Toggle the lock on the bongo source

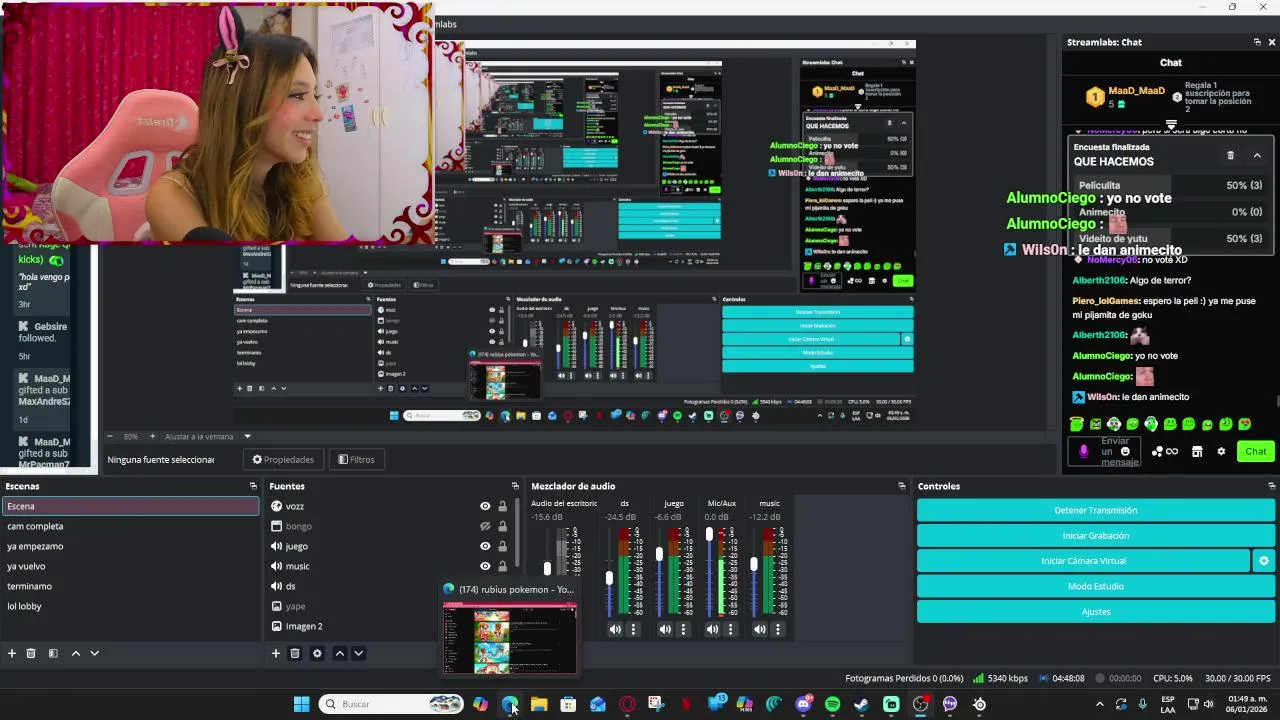coord(502,526)
